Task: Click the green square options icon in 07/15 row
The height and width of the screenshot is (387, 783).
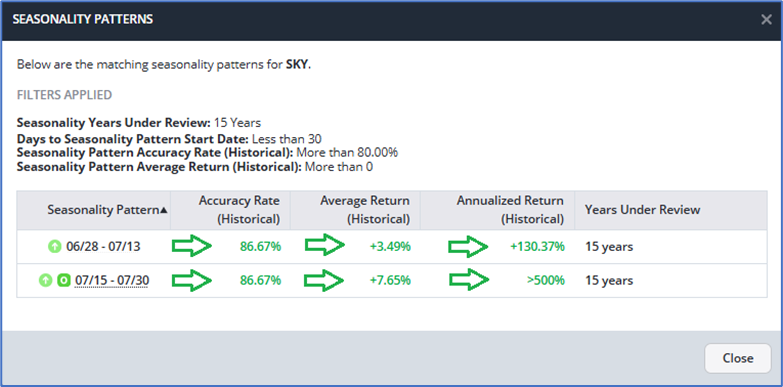Action: point(63,281)
